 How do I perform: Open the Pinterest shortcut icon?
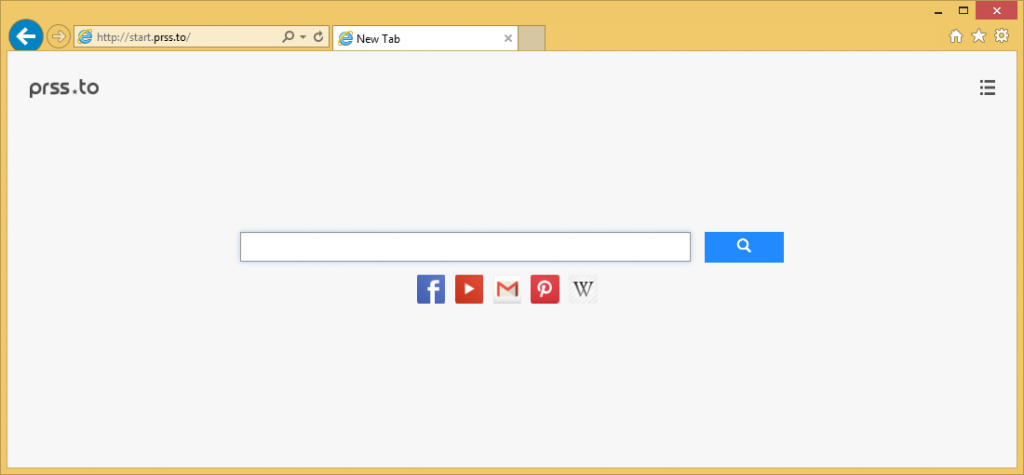[545, 289]
